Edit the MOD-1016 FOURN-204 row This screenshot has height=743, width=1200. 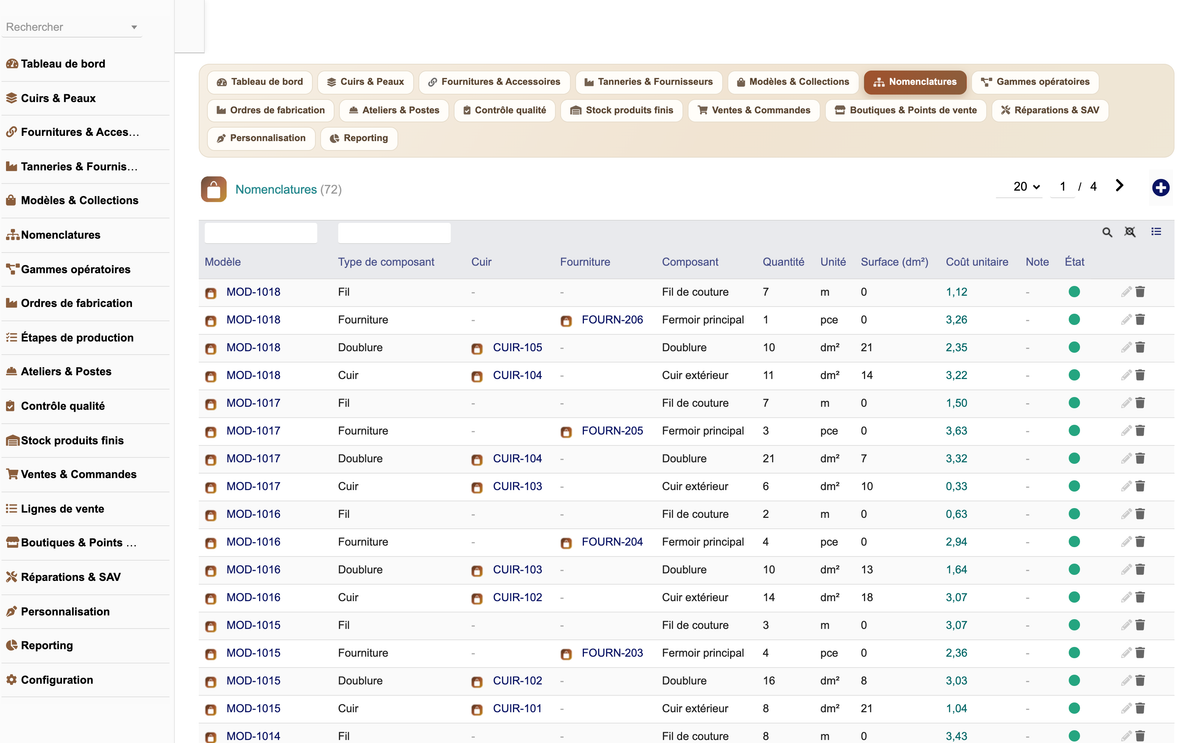(x=1126, y=542)
